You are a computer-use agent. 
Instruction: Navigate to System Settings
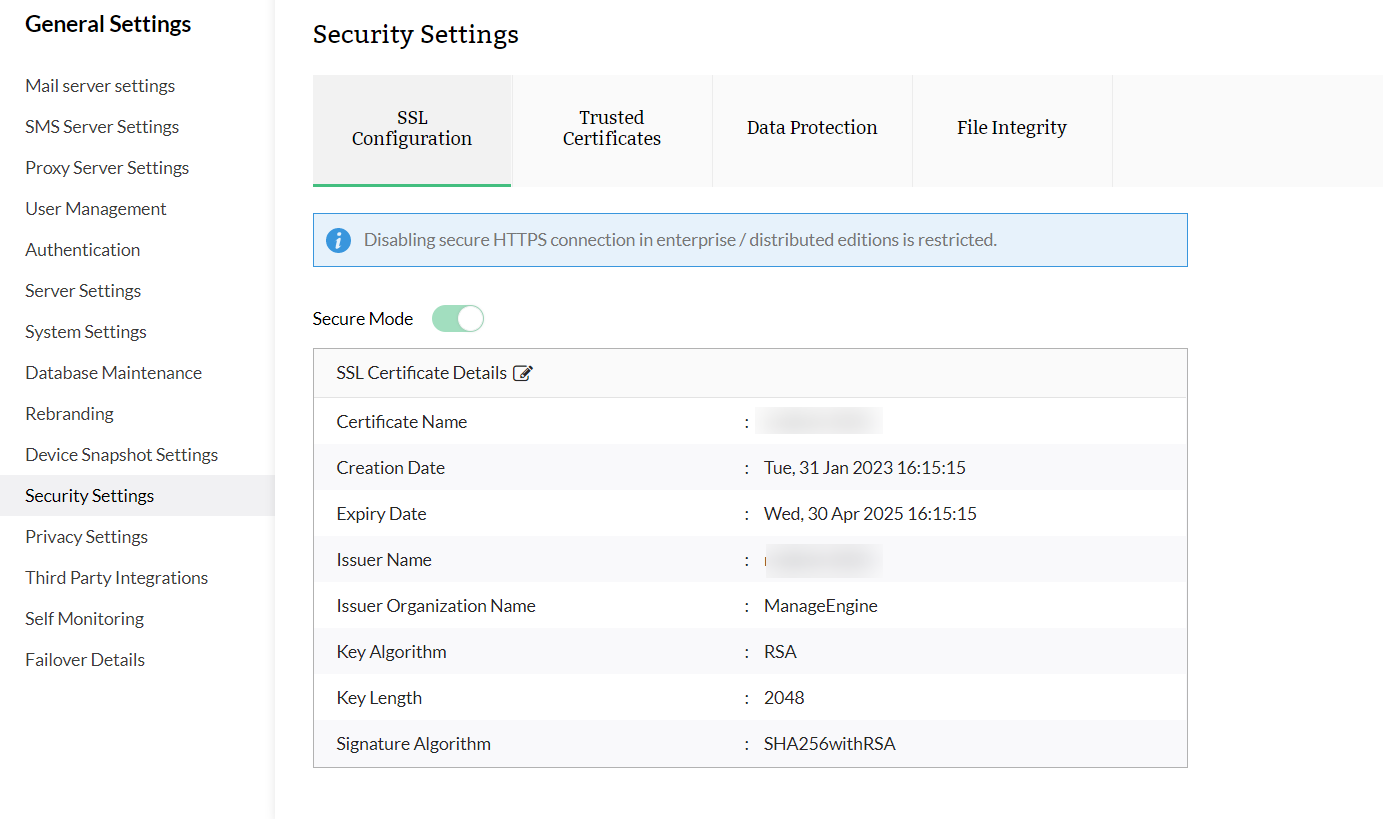pyautogui.click(x=85, y=331)
